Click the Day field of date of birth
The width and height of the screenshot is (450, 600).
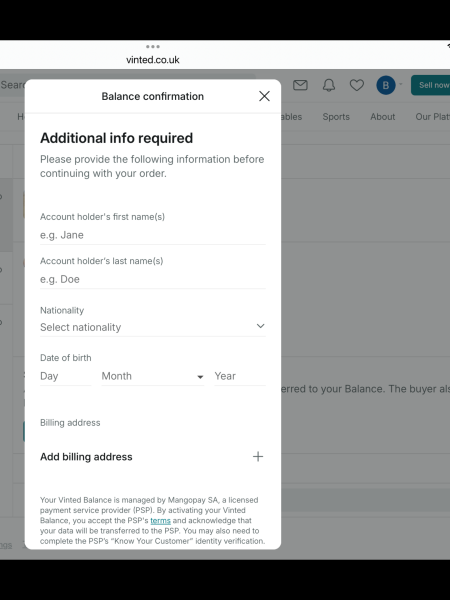(65, 376)
